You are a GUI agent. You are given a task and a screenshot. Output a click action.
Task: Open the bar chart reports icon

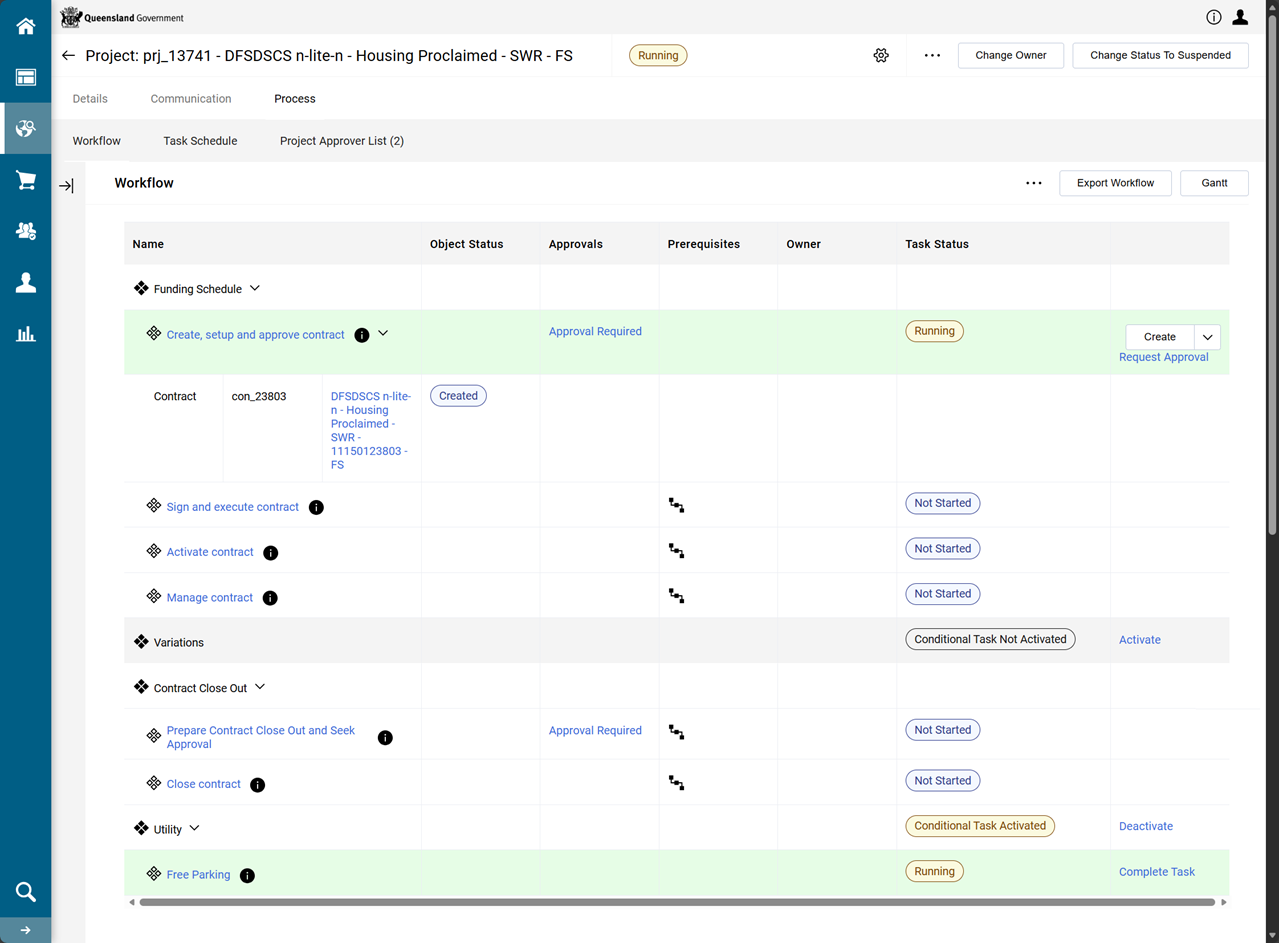coord(25,334)
